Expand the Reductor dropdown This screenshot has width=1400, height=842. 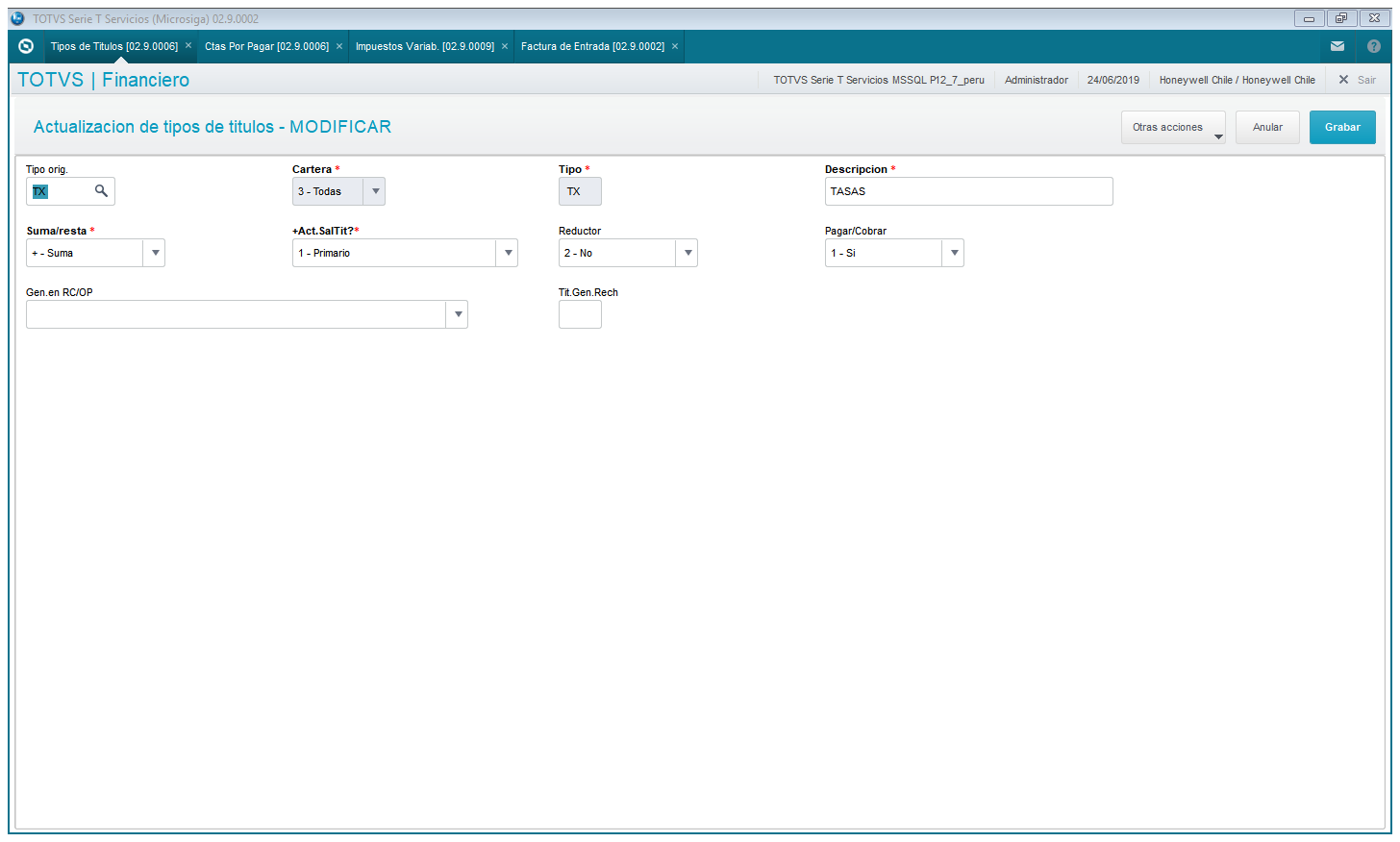tap(687, 253)
